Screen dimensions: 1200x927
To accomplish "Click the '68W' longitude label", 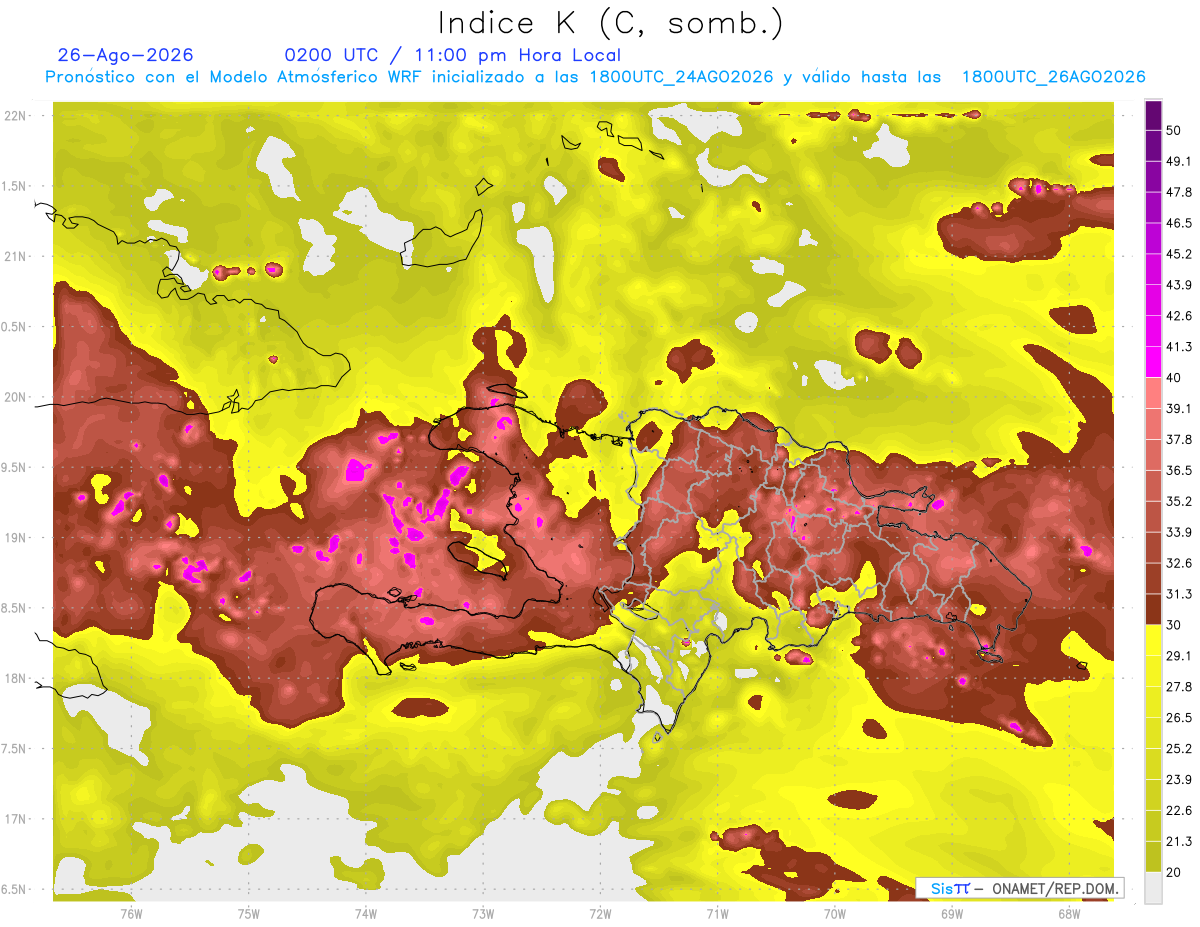I will click(1069, 913).
